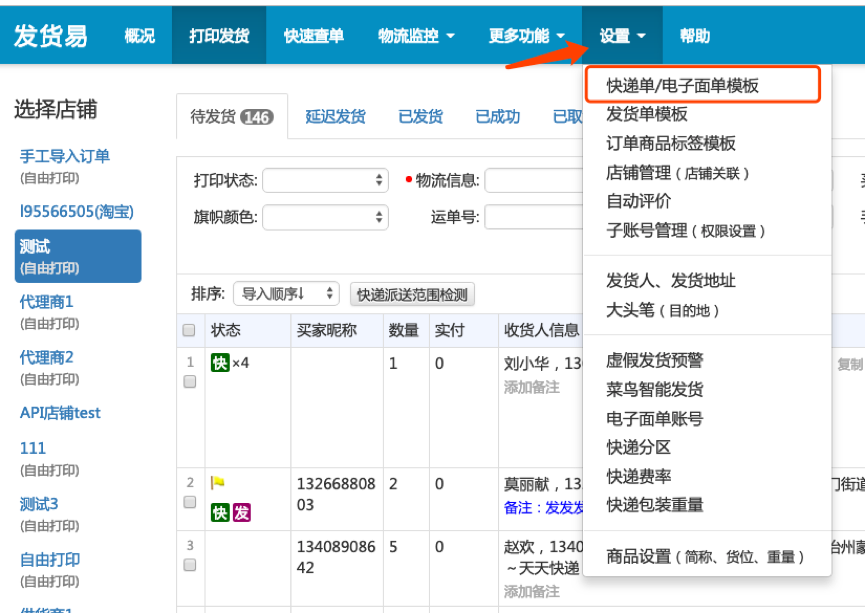Open the 排序 导入顺序 dropdown
This screenshot has height=613, width=865.
pos(286,294)
